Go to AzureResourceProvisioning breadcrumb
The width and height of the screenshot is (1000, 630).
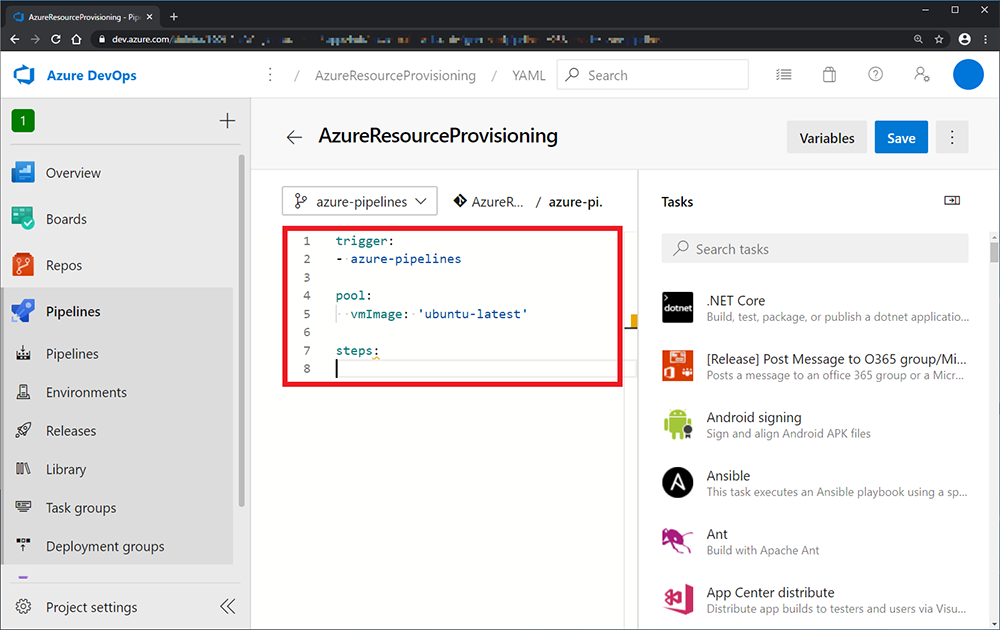click(x=395, y=75)
